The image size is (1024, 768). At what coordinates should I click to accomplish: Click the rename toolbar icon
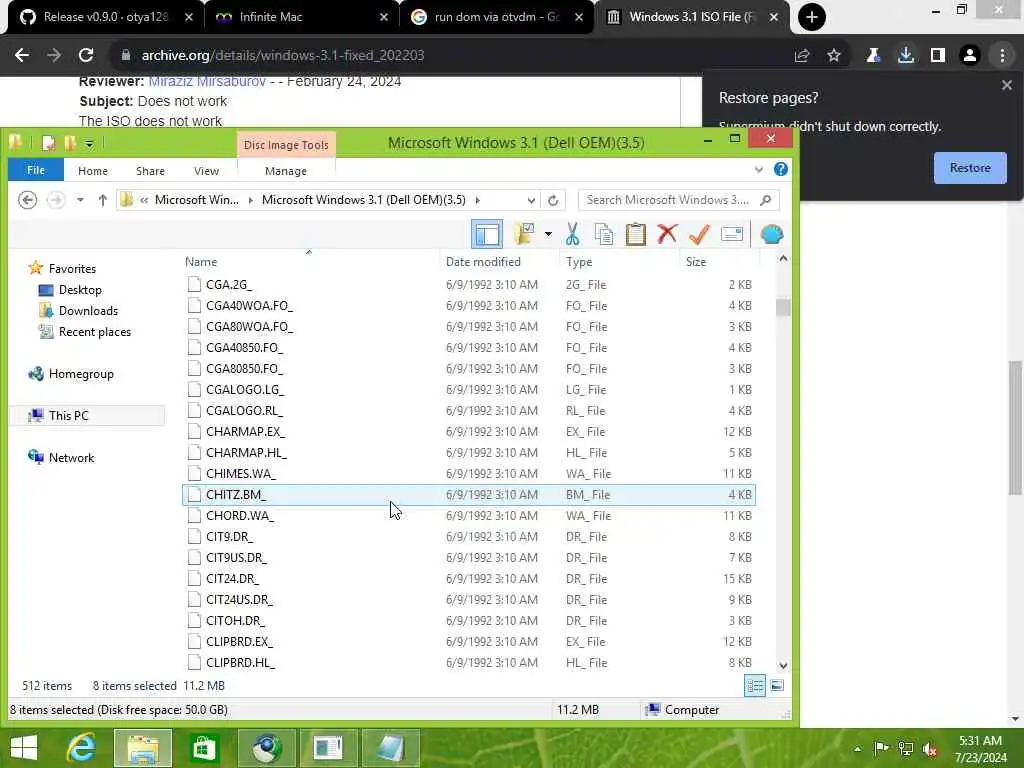coord(731,234)
